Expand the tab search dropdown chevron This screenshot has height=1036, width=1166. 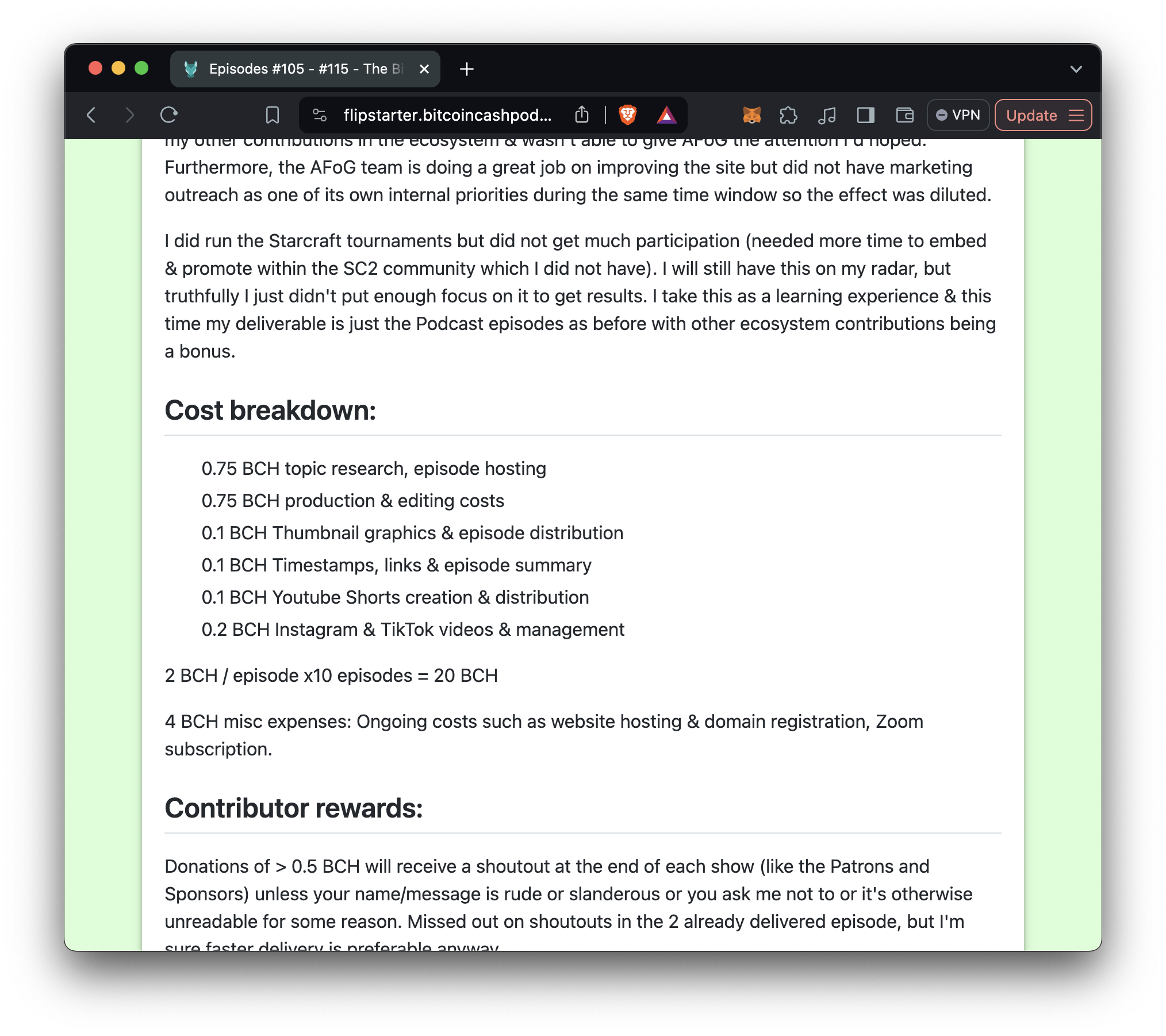[x=1076, y=69]
